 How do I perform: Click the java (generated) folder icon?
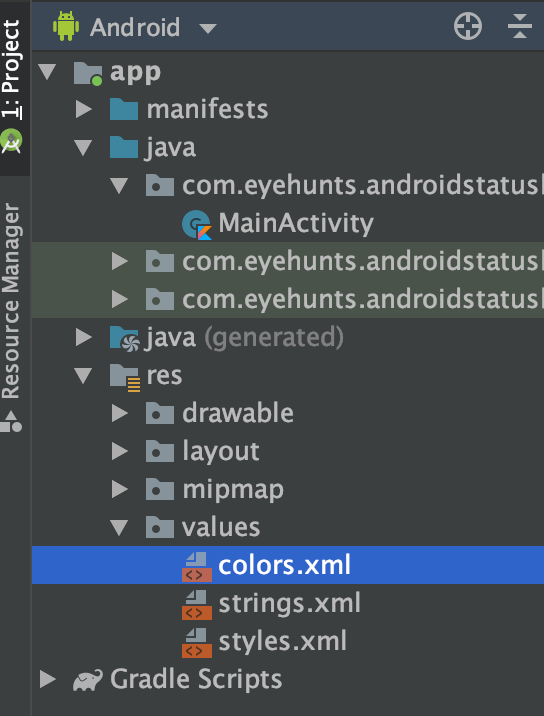[x=124, y=338]
